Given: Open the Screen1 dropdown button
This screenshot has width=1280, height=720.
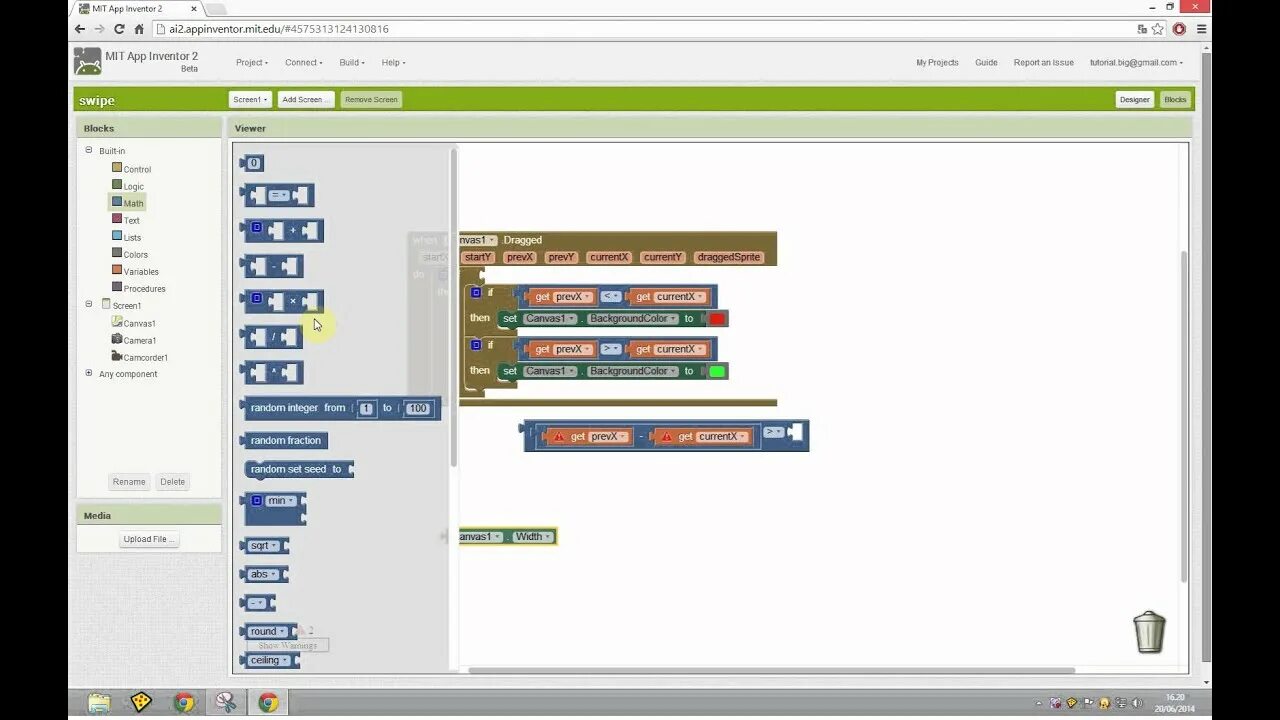Looking at the screenshot, I should 250,99.
